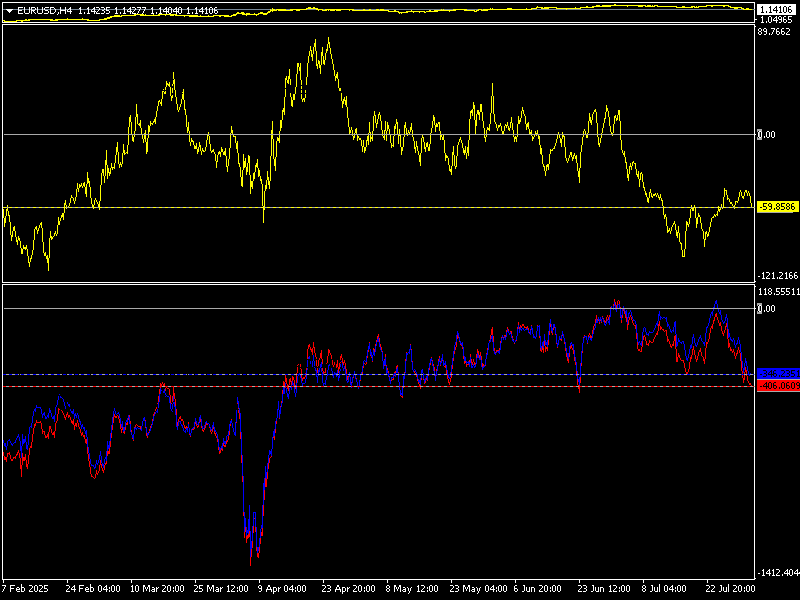This screenshot has width=800, height=600.
Task: Click the -1412.404 scale minimum label
Action: click(x=779, y=573)
